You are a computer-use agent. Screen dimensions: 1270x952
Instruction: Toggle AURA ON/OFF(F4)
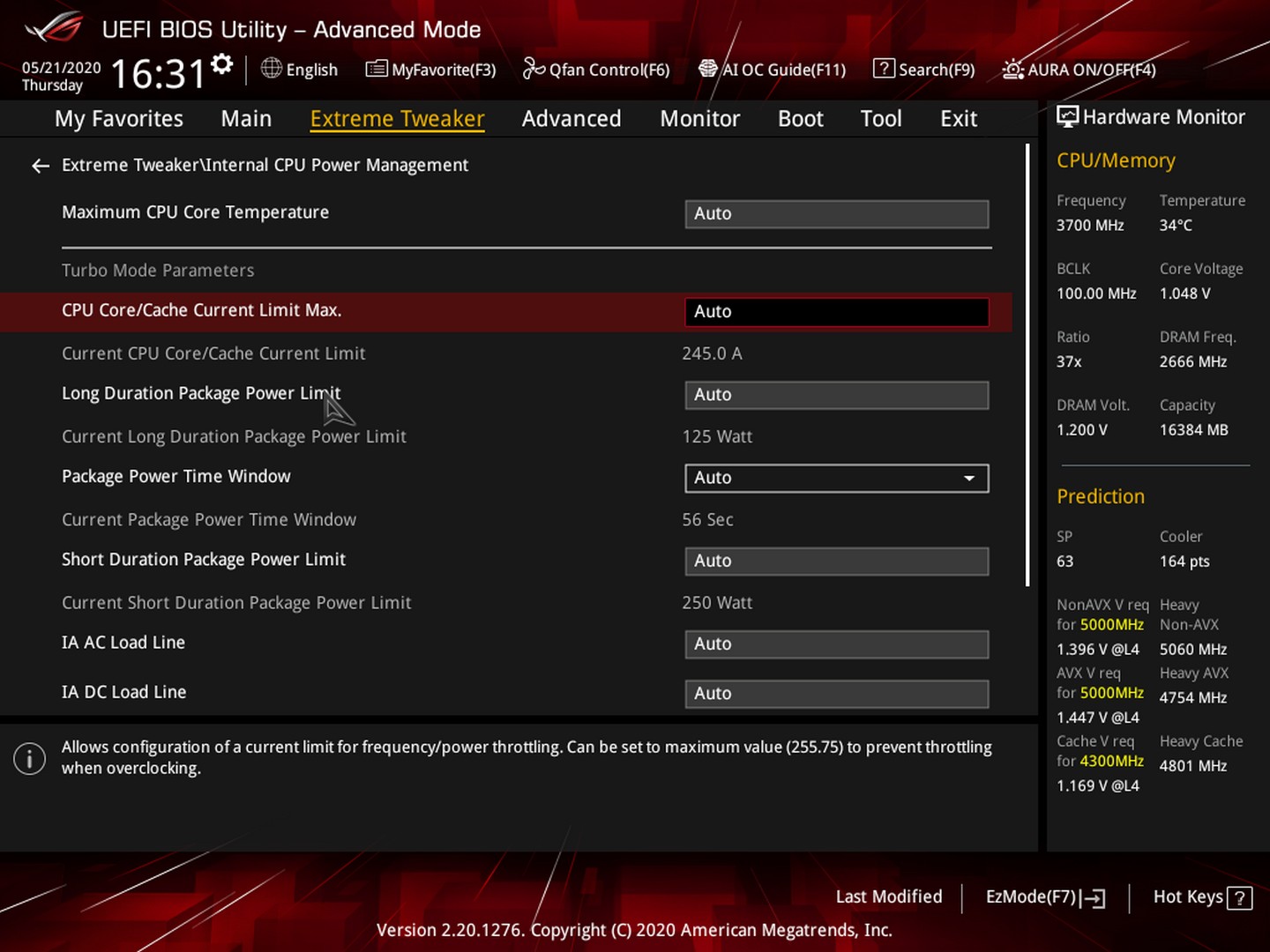click(x=1079, y=69)
